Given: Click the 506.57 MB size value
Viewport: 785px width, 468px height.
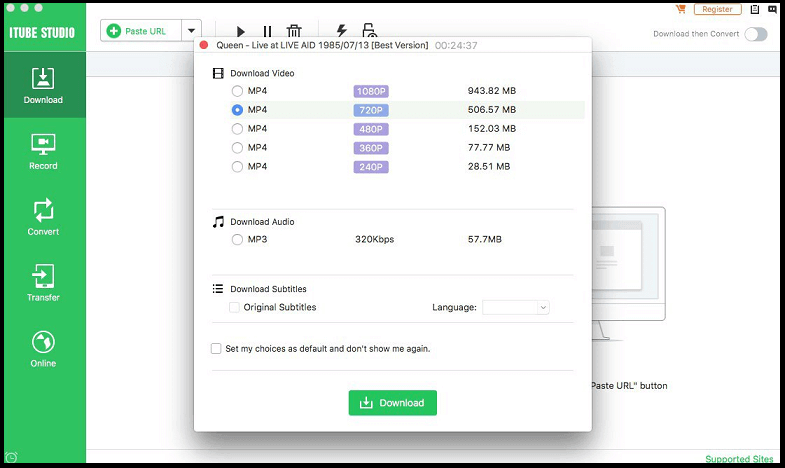Looking at the screenshot, I should pyautogui.click(x=492, y=110).
